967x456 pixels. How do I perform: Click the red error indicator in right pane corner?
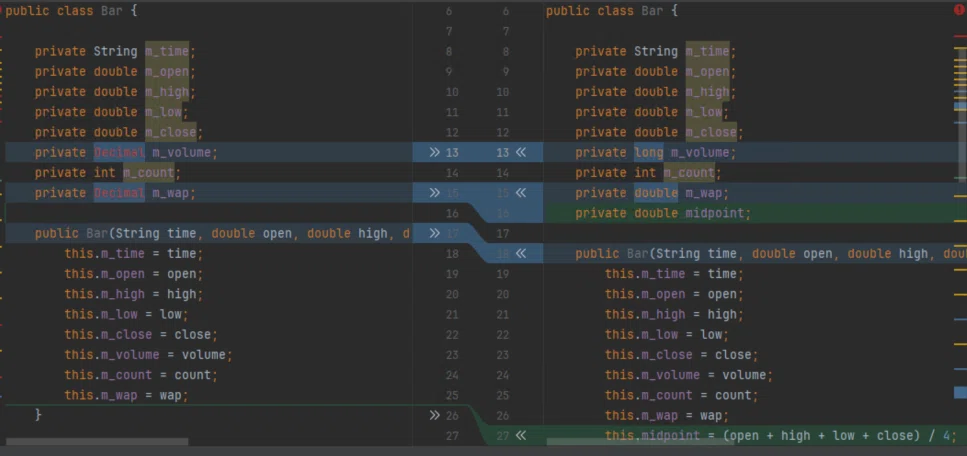(959, 9)
